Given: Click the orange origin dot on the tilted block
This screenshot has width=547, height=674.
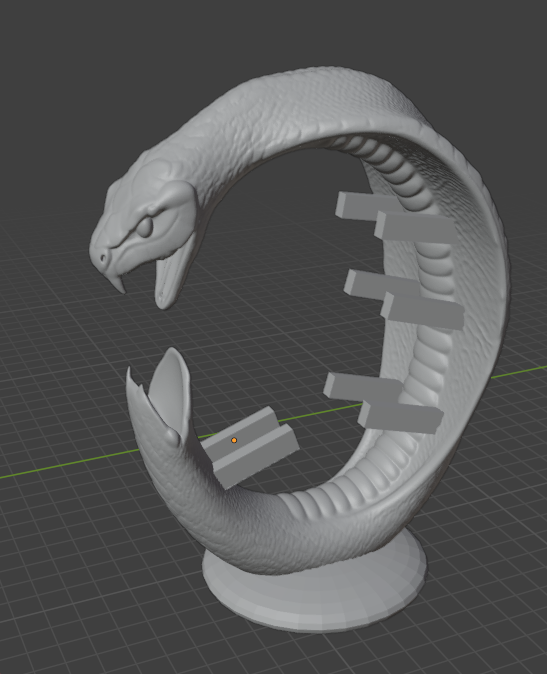Looking at the screenshot, I should (234, 440).
